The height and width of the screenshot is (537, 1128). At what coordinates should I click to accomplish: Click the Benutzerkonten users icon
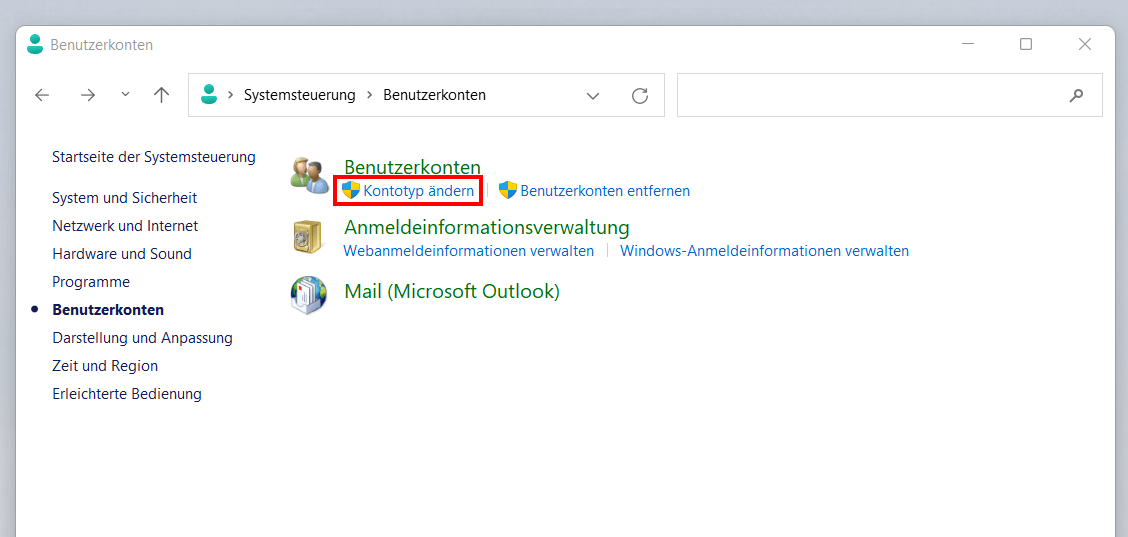(x=310, y=175)
